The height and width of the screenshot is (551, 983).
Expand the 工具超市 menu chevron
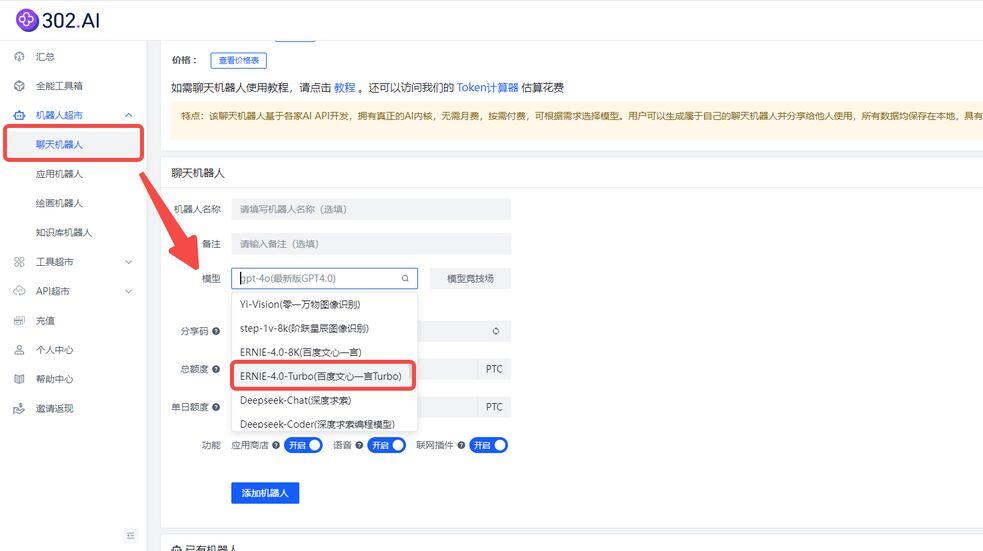coord(129,262)
